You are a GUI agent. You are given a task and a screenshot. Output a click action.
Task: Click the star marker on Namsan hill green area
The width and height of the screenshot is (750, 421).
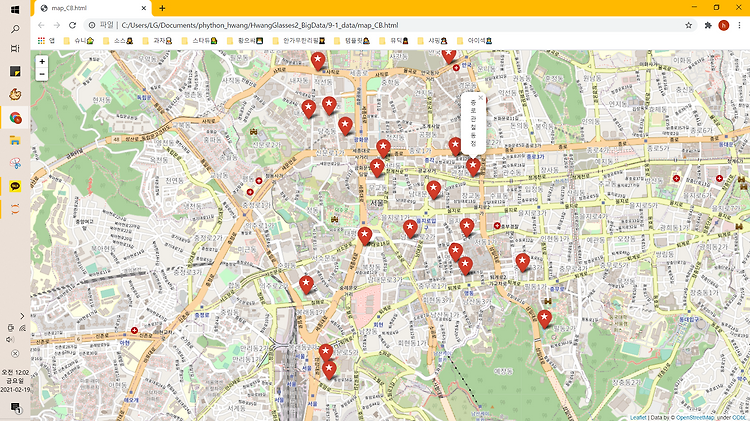[x=544, y=319]
